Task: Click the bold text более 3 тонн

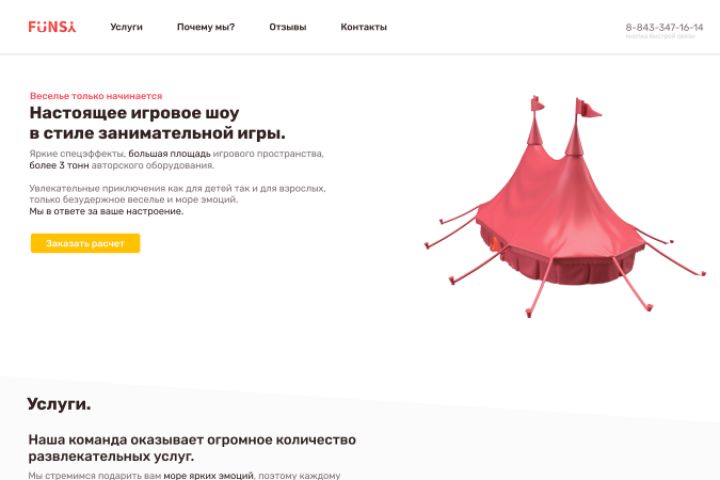Action: click(x=59, y=165)
